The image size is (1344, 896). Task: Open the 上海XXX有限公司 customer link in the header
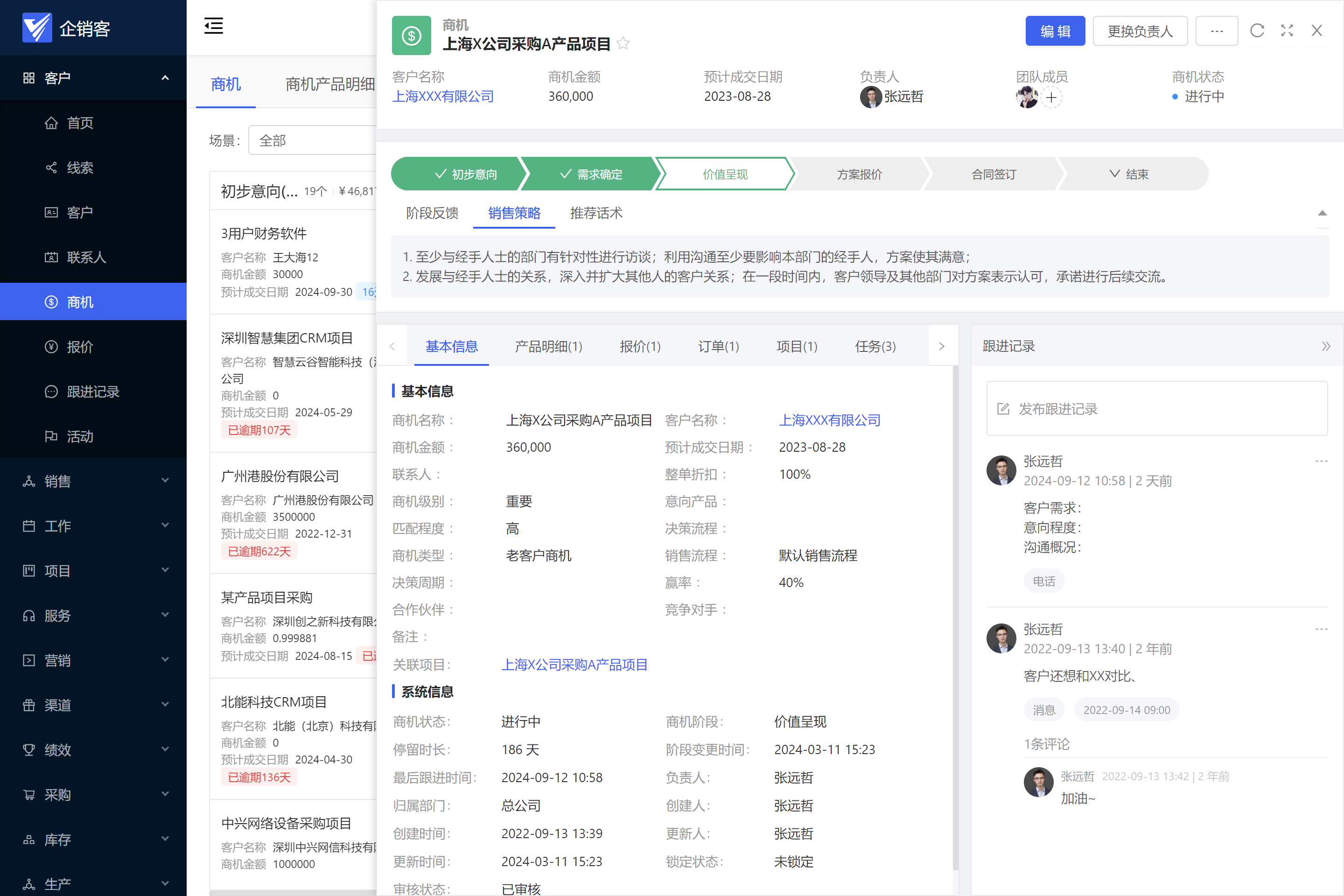tap(443, 97)
